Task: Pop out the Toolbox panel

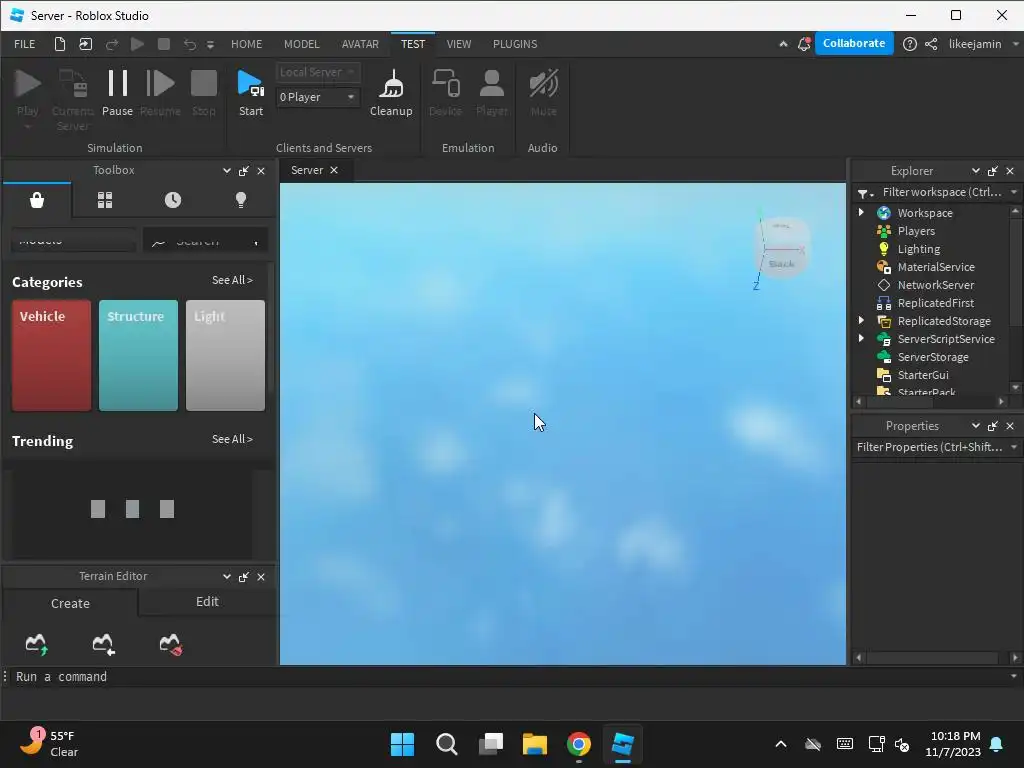Action: click(x=244, y=170)
